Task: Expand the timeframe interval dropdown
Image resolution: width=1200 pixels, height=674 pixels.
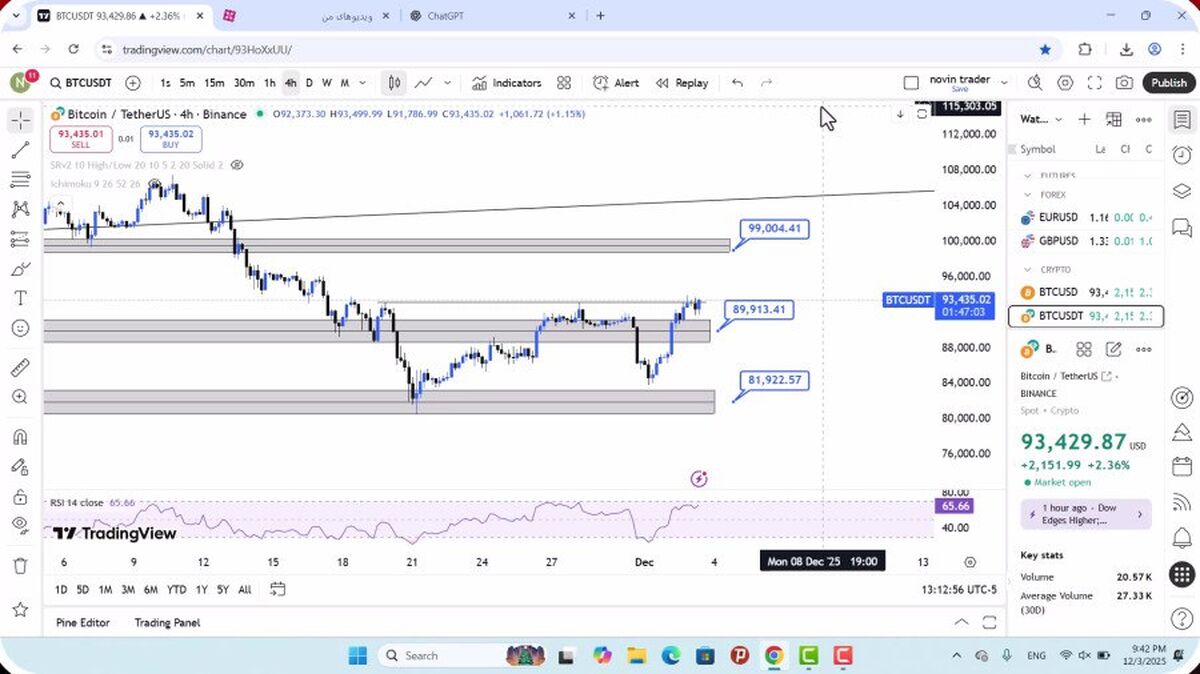Action: click(x=362, y=83)
